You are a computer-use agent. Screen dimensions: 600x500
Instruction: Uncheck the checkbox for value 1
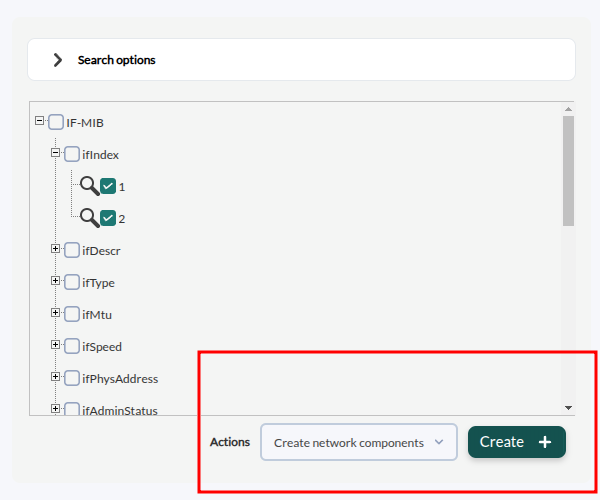108,186
